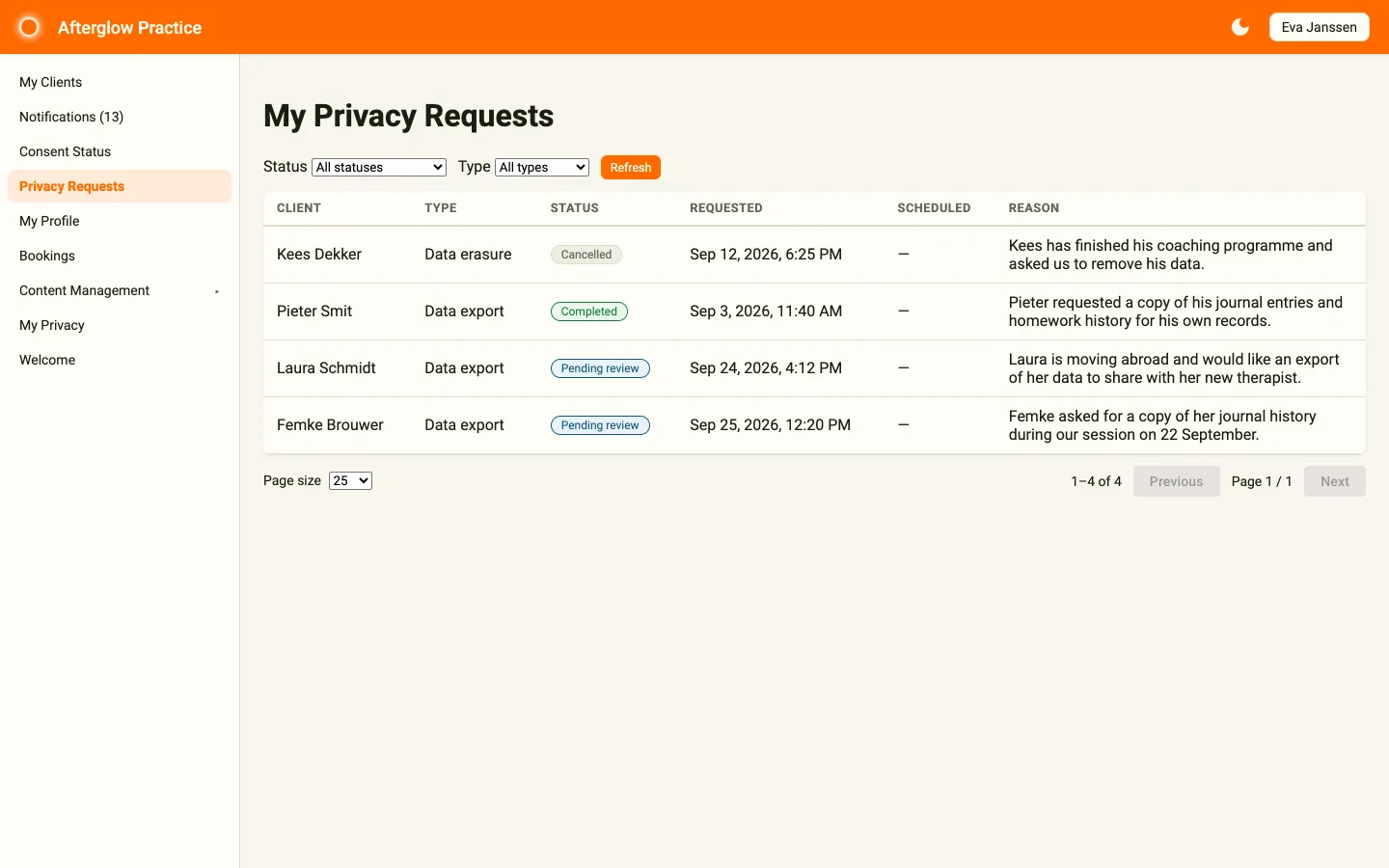This screenshot has height=868, width=1389.
Task: Click the 1–4 of 4 results count
Action: [1096, 481]
